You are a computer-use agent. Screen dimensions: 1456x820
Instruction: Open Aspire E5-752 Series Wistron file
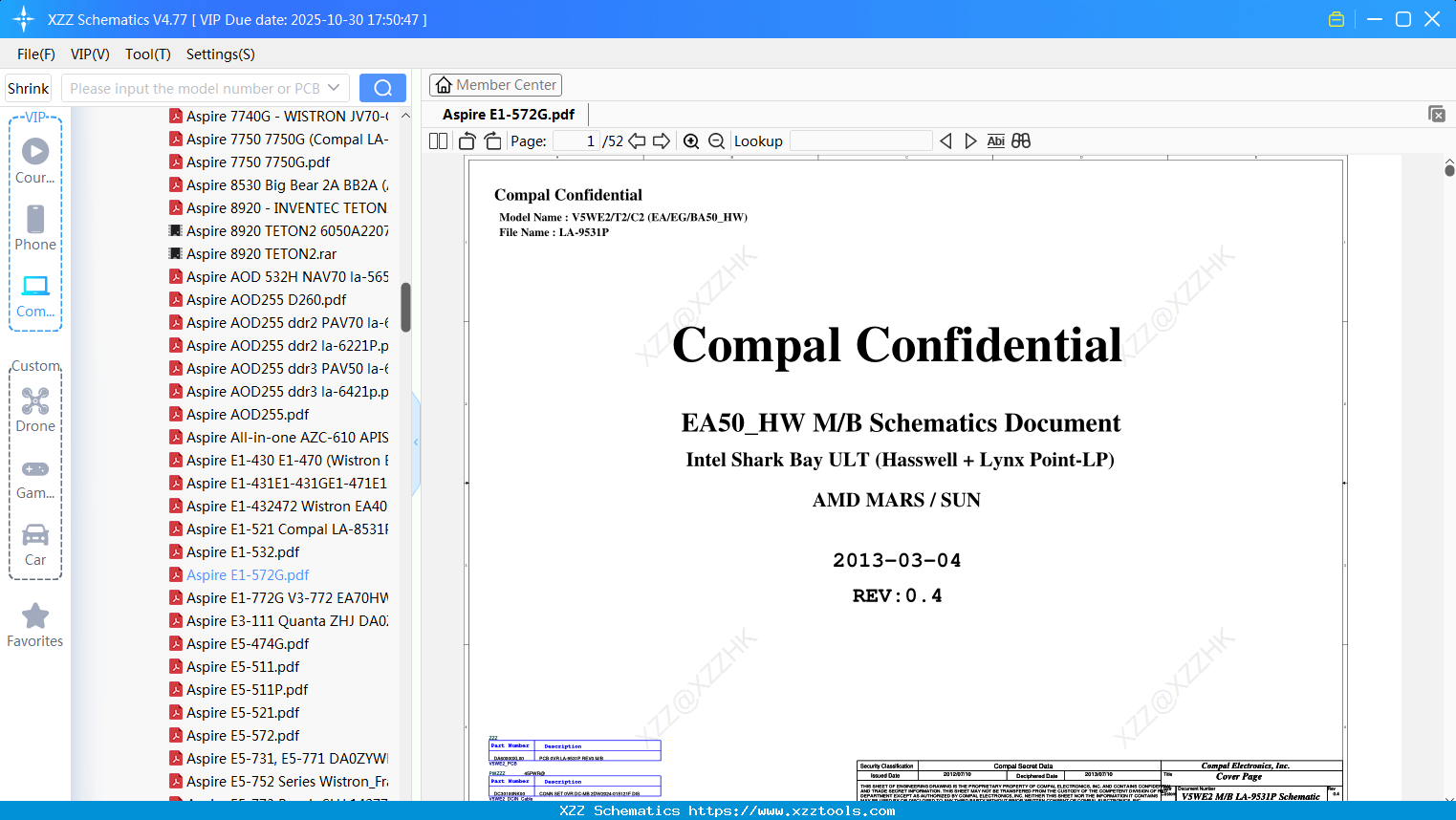tap(287, 782)
